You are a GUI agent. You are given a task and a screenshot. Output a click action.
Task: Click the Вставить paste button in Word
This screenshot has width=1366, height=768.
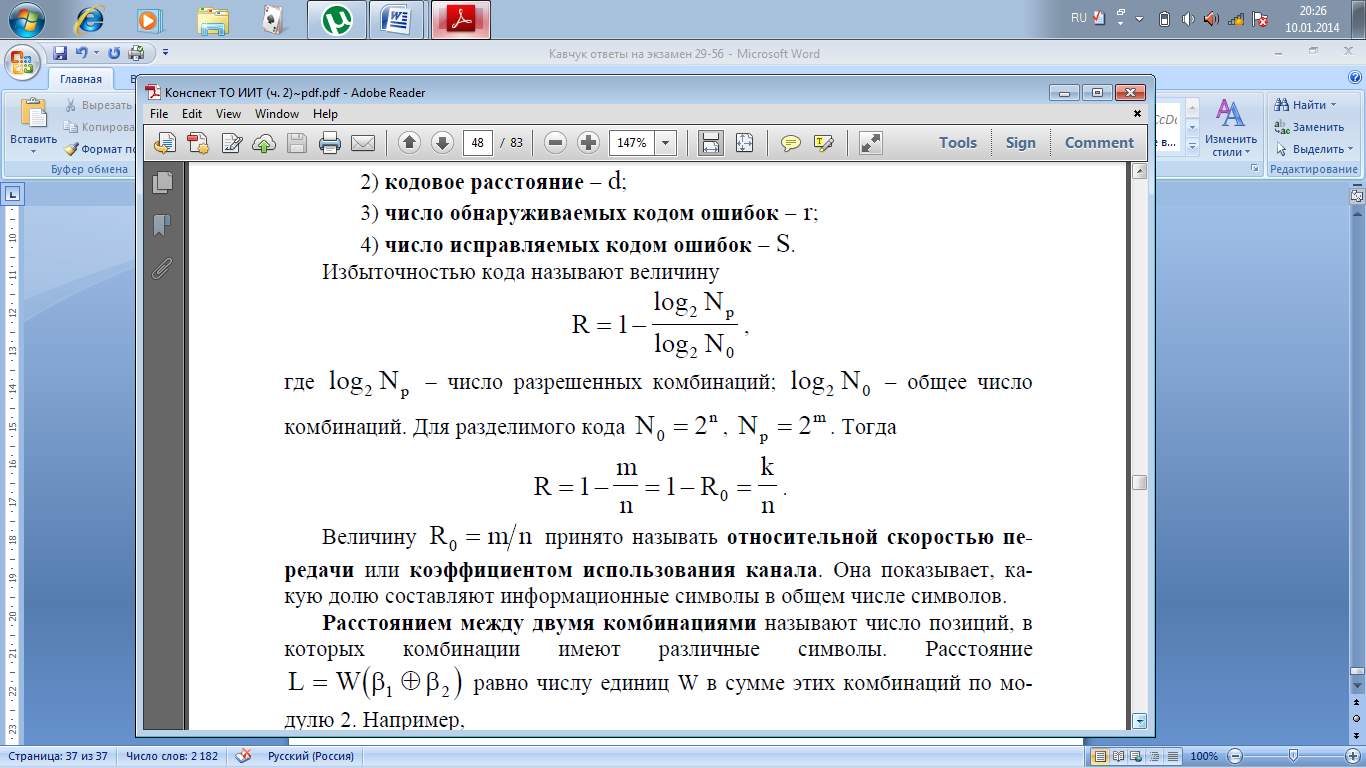click(34, 126)
